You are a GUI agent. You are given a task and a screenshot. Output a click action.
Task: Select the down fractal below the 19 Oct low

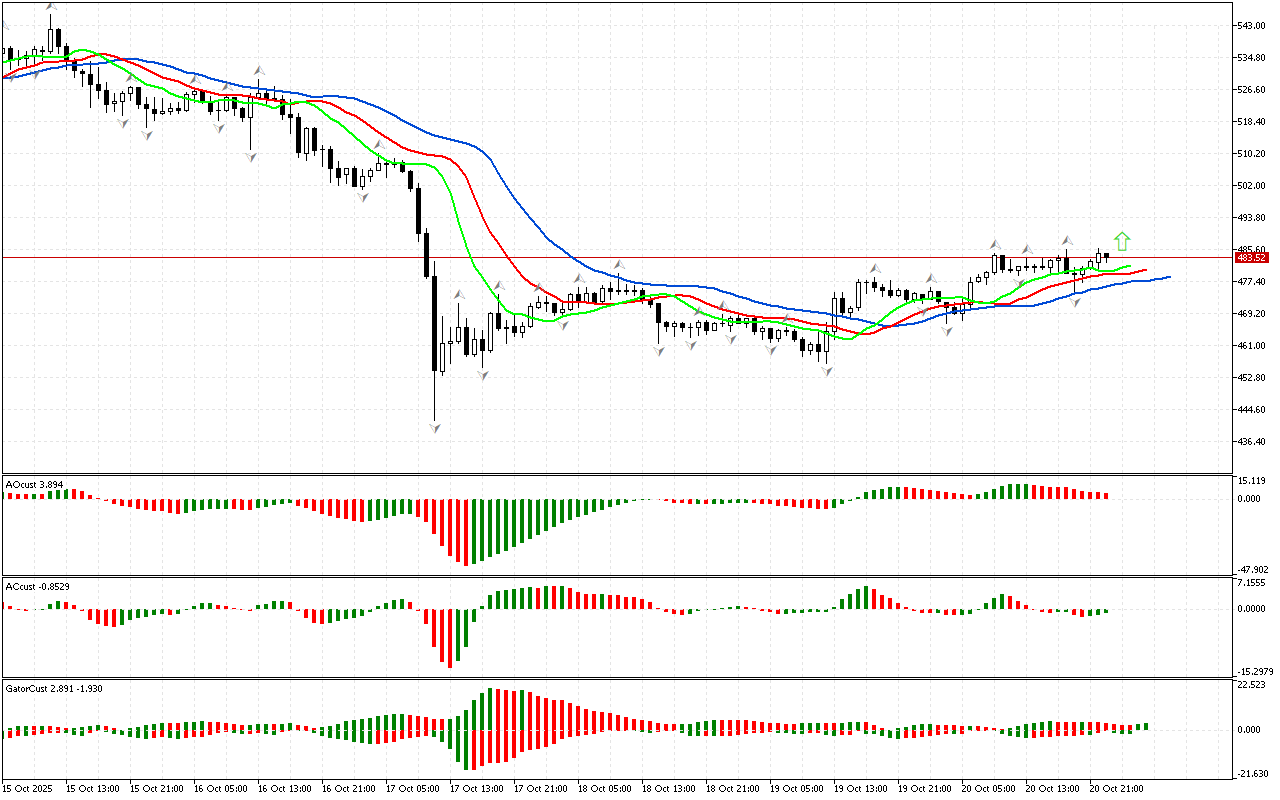click(827, 371)
